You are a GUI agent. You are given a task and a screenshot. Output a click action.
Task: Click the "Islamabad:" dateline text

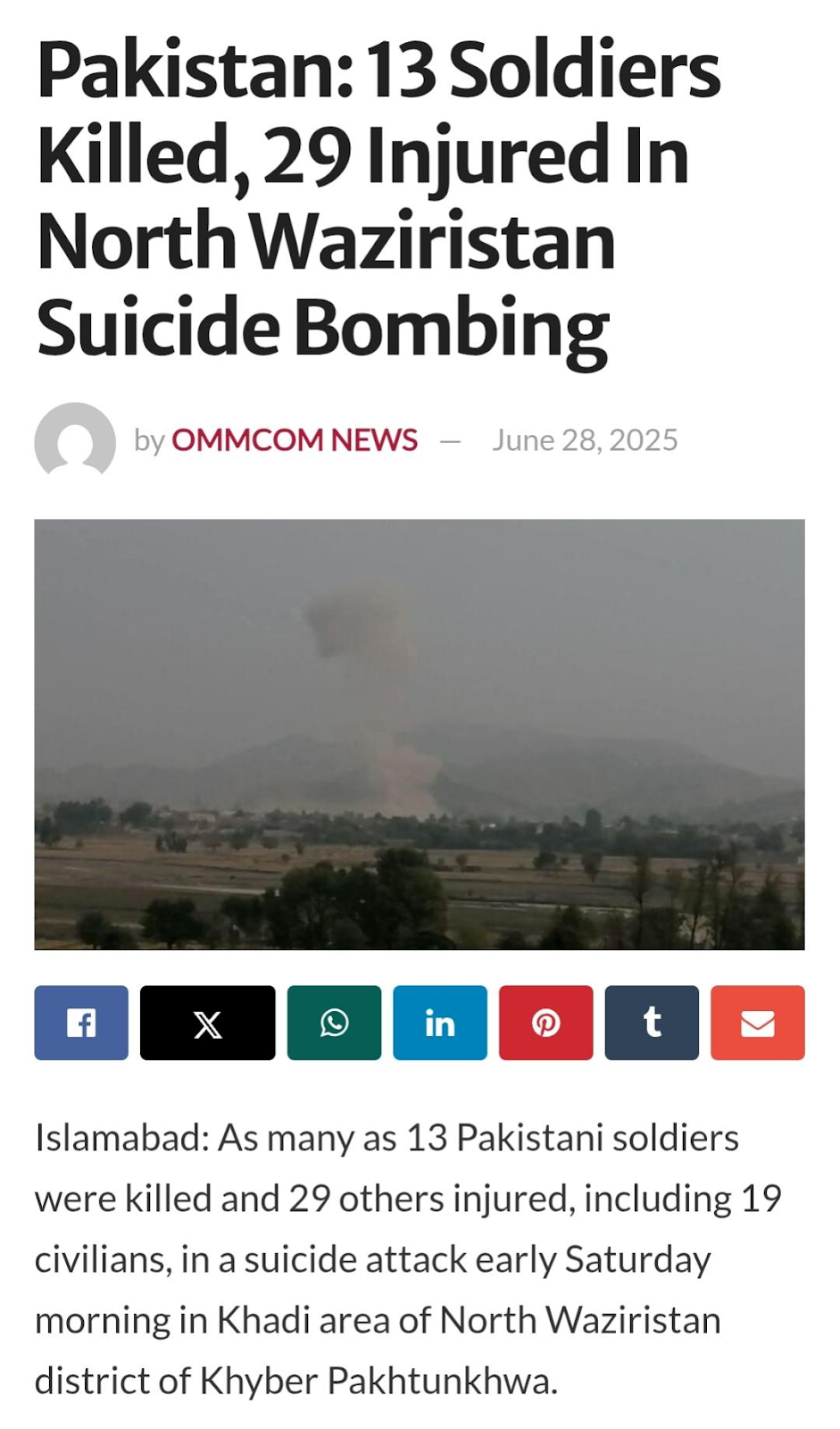pos(122,1138)
